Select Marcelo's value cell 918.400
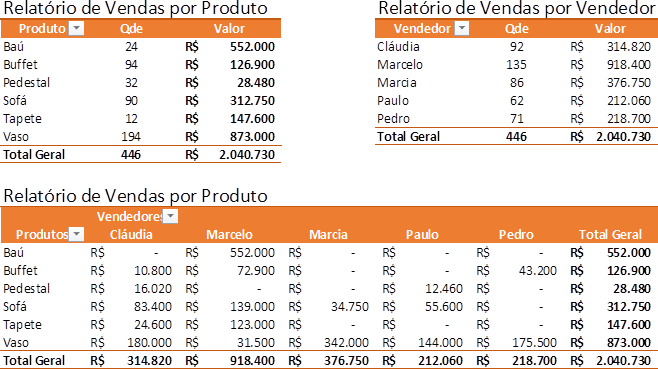The width and height of the screenshot is (658, 369). pyautogui.click(x=629, y=65)
